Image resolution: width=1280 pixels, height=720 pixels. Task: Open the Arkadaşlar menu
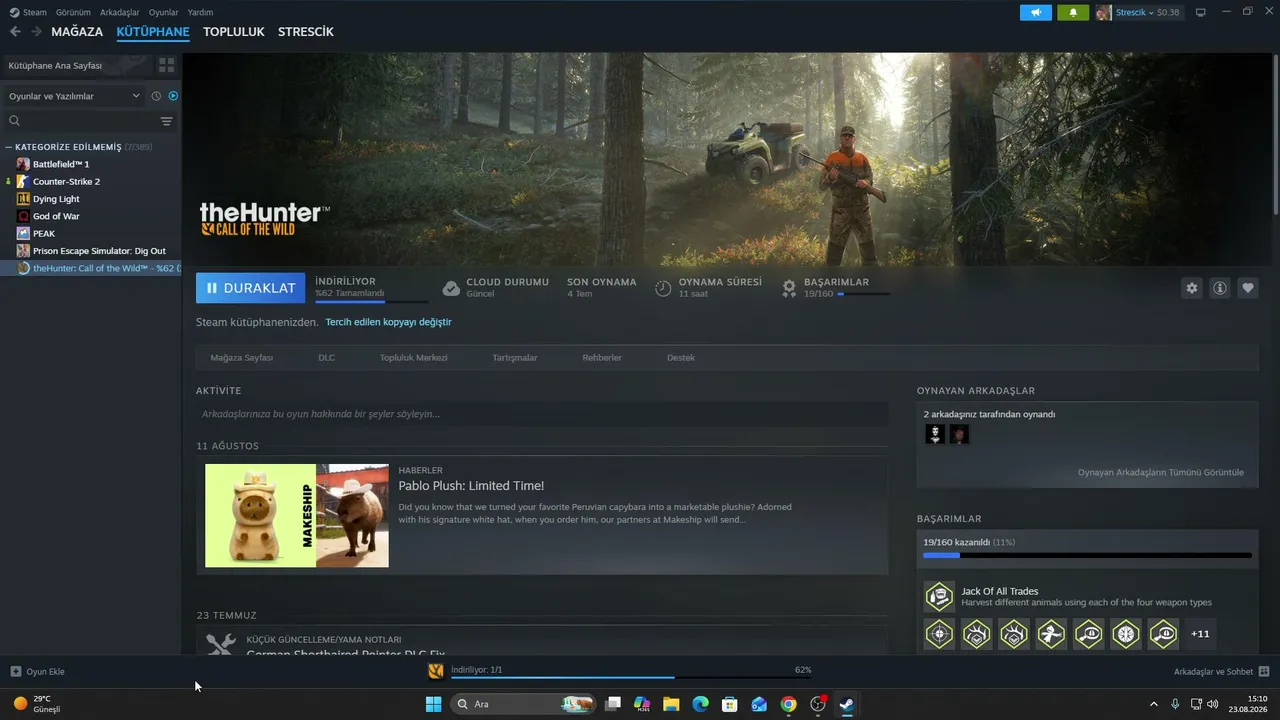(x=120, y=12)
